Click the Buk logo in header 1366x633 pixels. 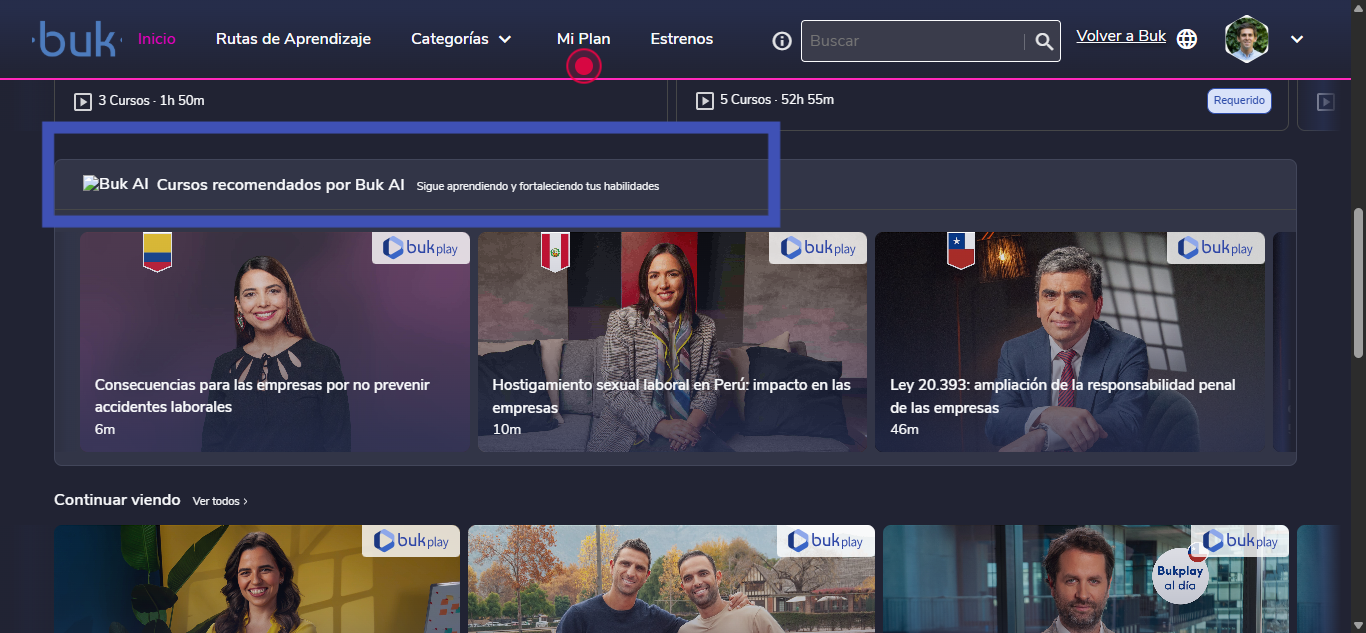click(x=78, y=40)
